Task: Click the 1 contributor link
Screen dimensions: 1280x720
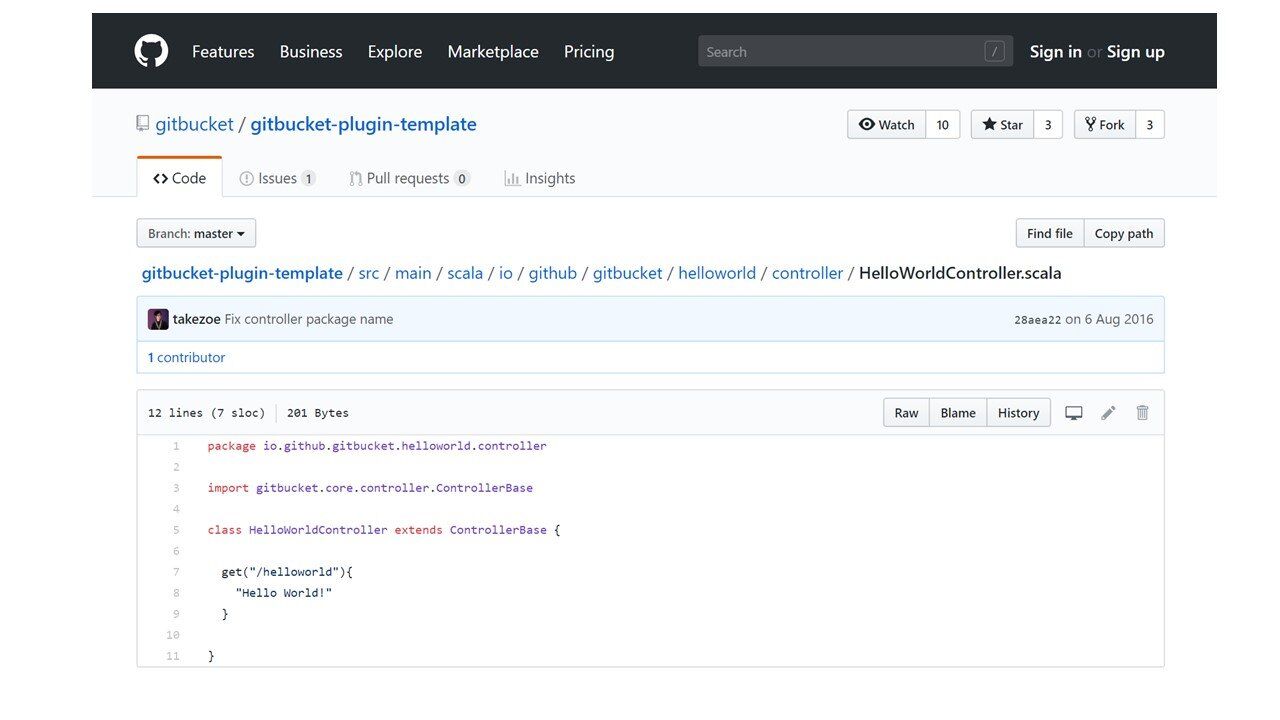Action: [186, 357]
